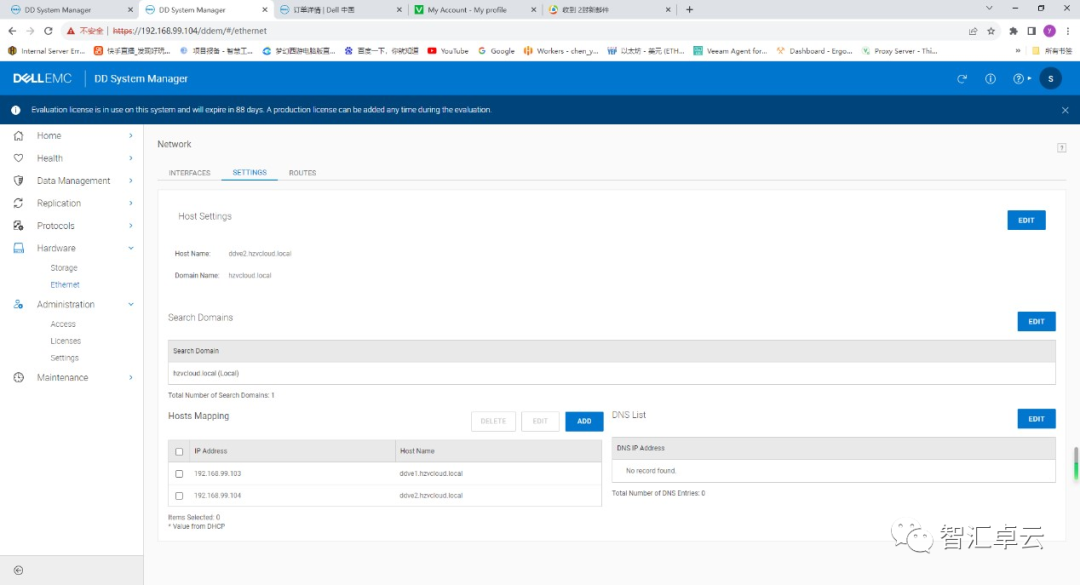
Task: Open browser extensions puzzle icon
Action: pos(1013,31)
